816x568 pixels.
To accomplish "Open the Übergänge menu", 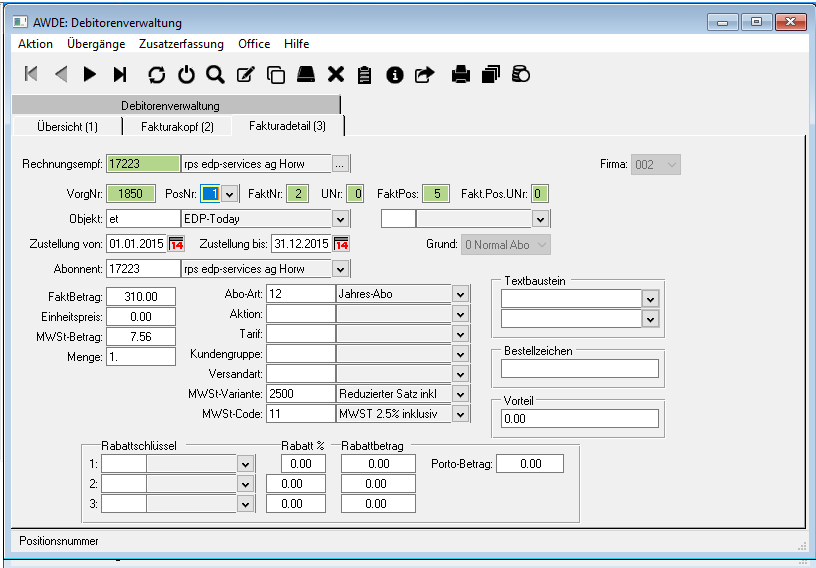I will 96,44.
